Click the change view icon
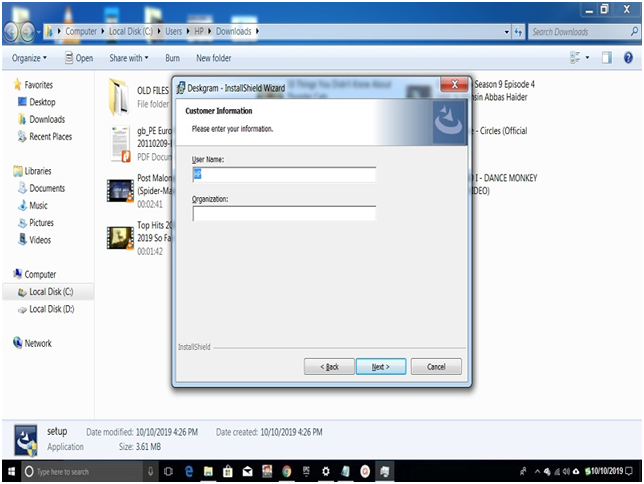This screenshot has width=644, height=484. click(575, 58)
